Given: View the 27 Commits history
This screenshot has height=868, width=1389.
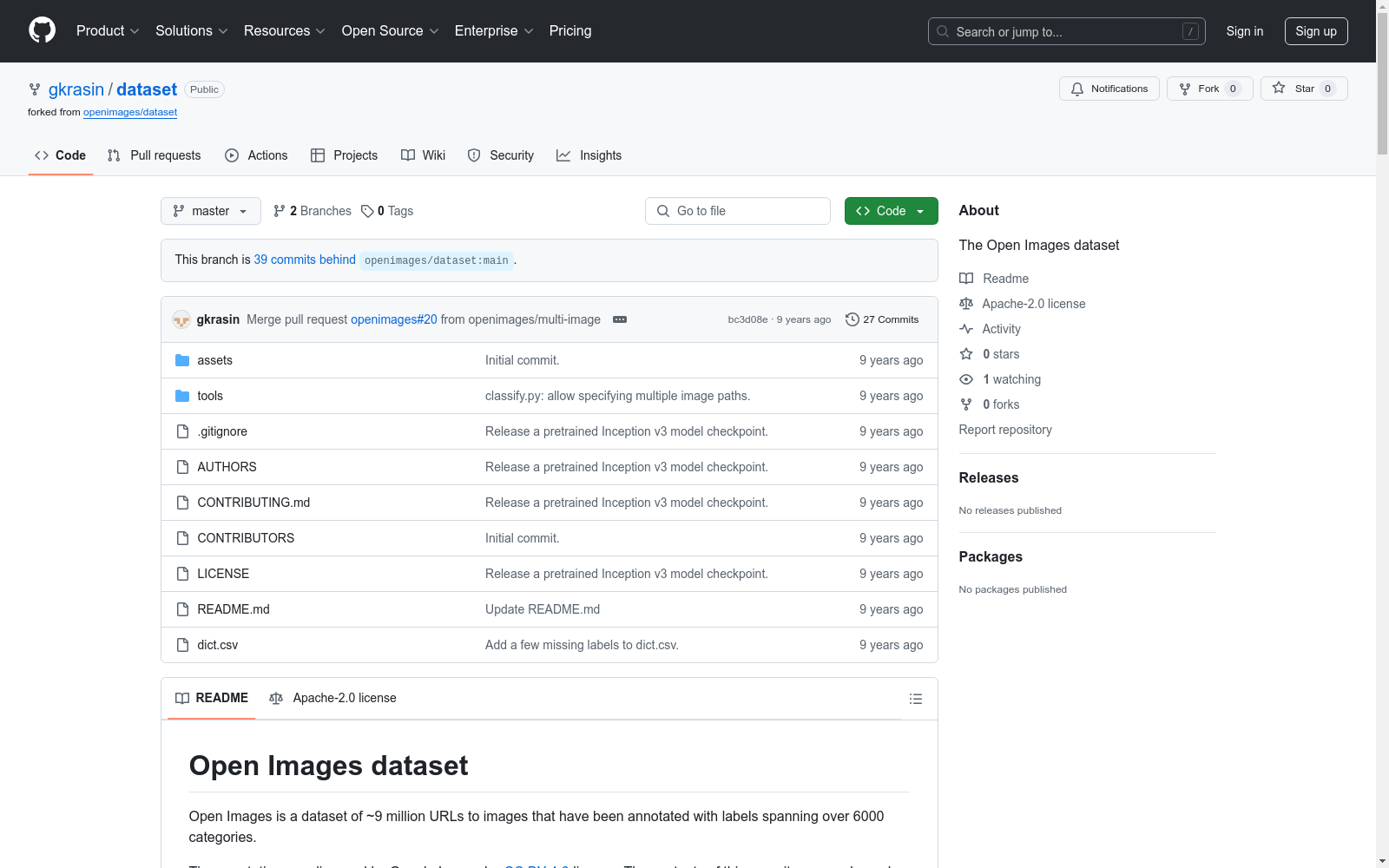Looking at the screenshot, I should point(882,319).
